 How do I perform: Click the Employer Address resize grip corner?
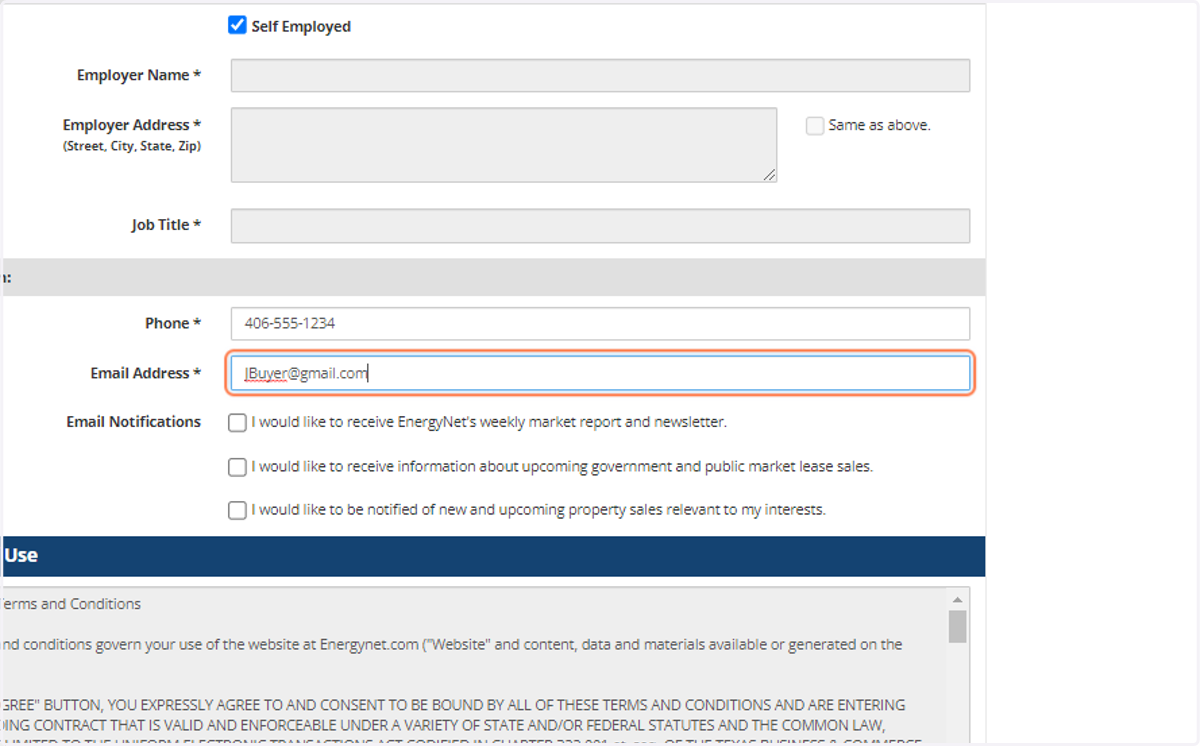769,175
